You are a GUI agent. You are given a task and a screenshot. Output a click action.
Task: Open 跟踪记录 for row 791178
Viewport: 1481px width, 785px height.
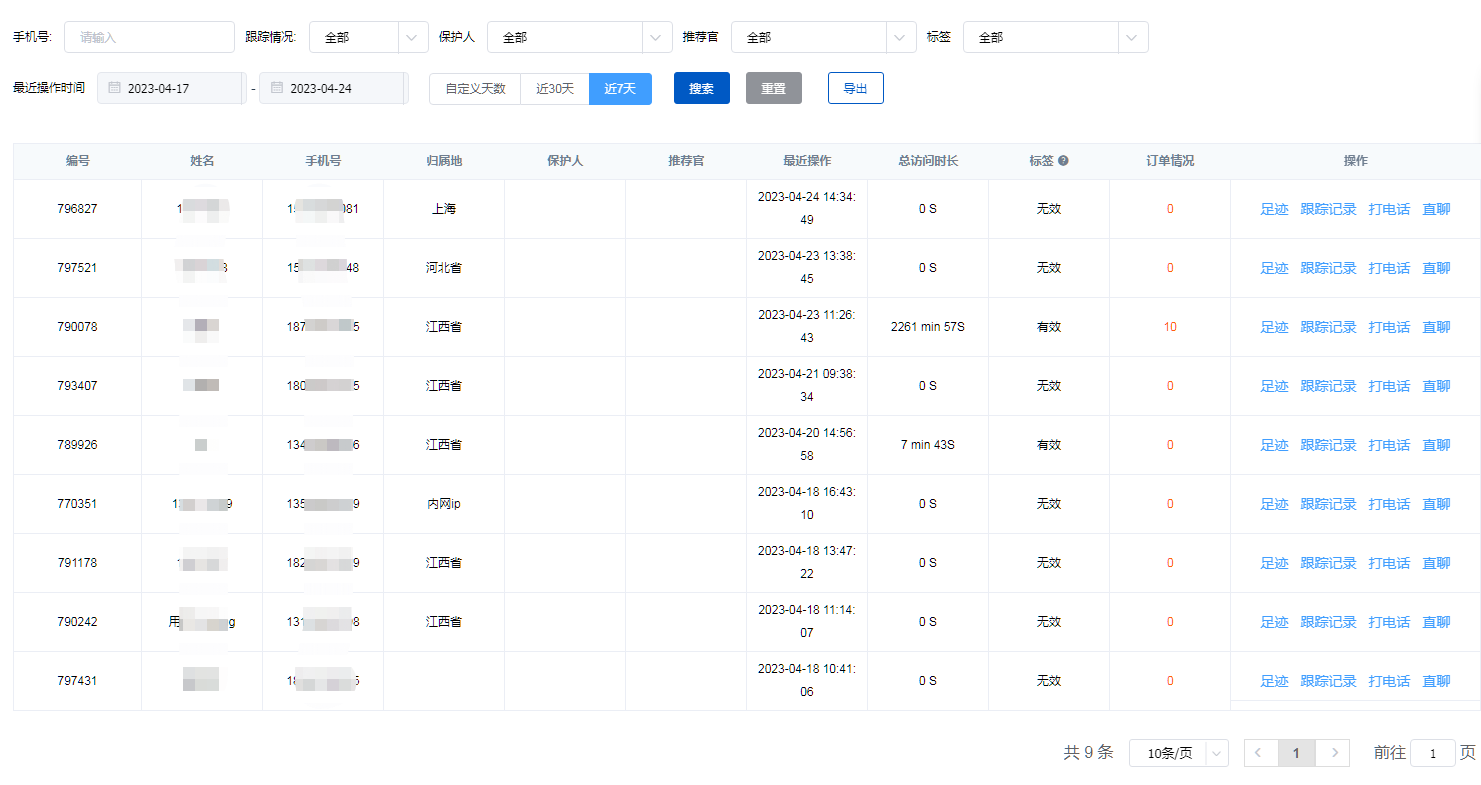coord(1328,563)
